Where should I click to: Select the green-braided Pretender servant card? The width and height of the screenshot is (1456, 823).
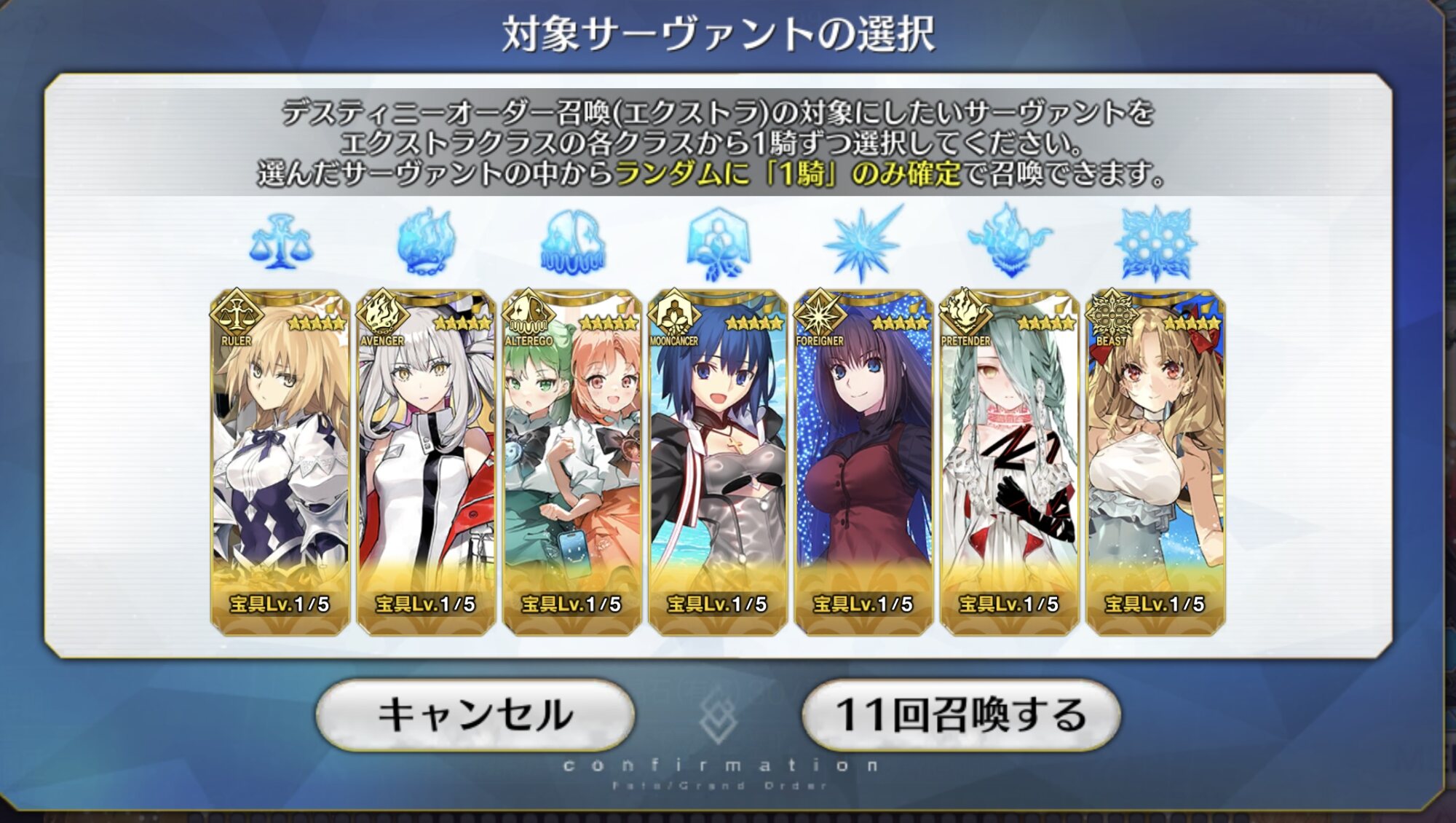click(1010, 462)
